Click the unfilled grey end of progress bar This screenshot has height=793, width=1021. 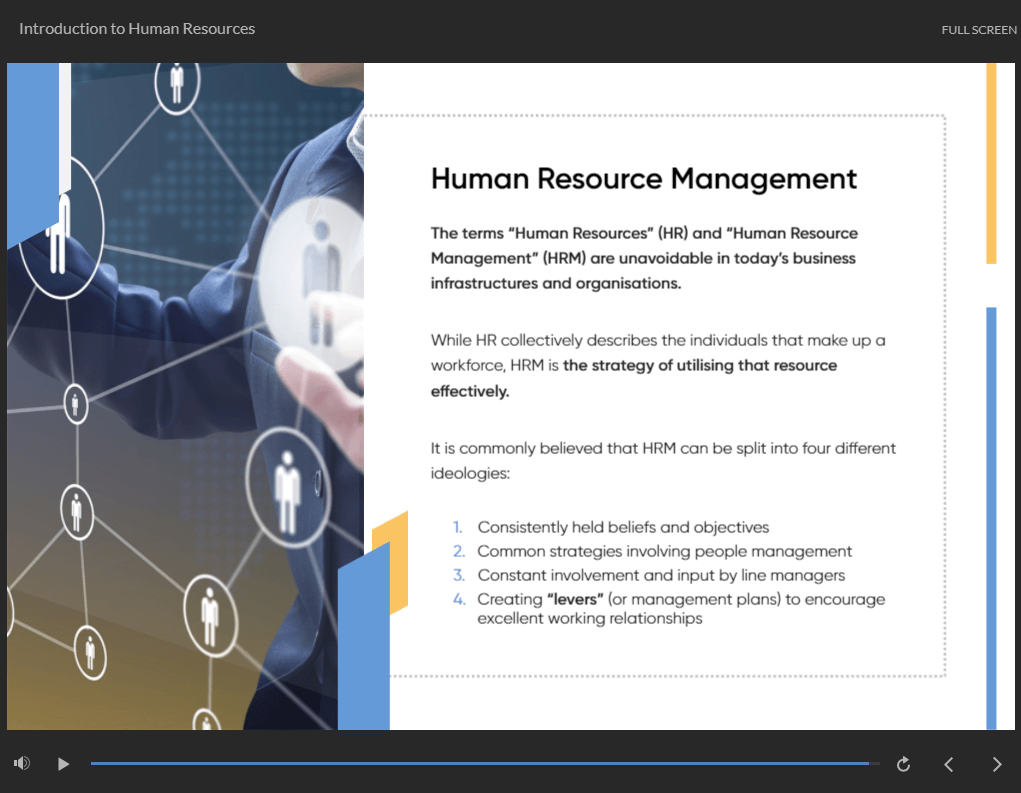[x=875, y=764]
